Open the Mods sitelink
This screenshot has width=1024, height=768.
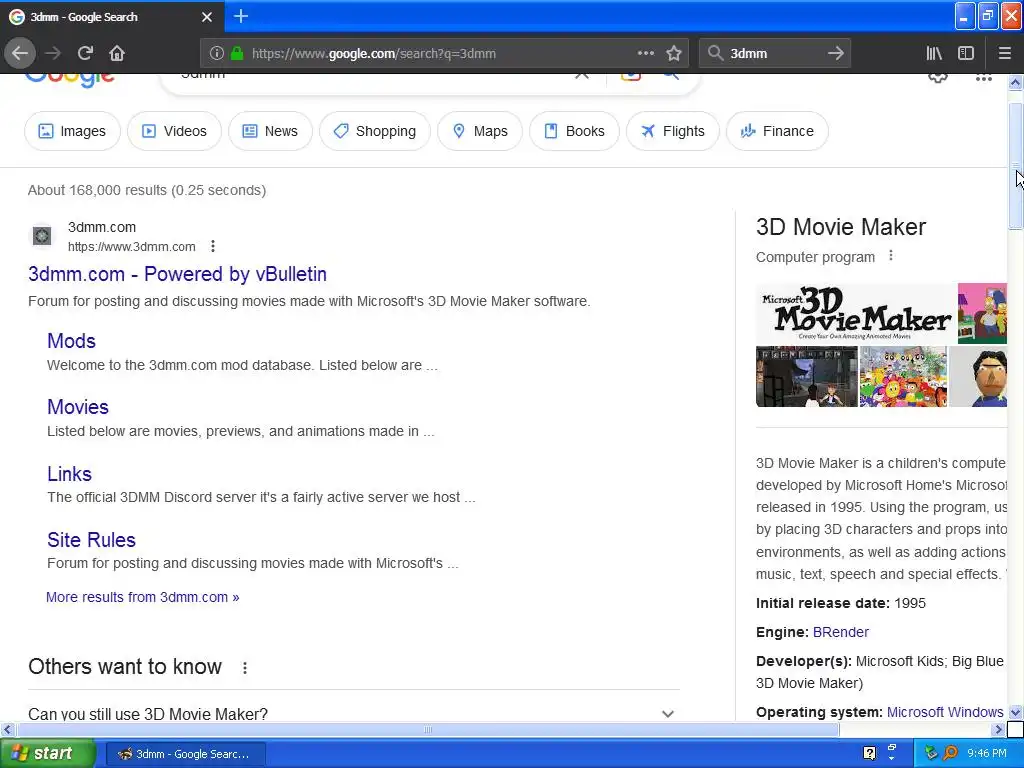click(71, 341)
